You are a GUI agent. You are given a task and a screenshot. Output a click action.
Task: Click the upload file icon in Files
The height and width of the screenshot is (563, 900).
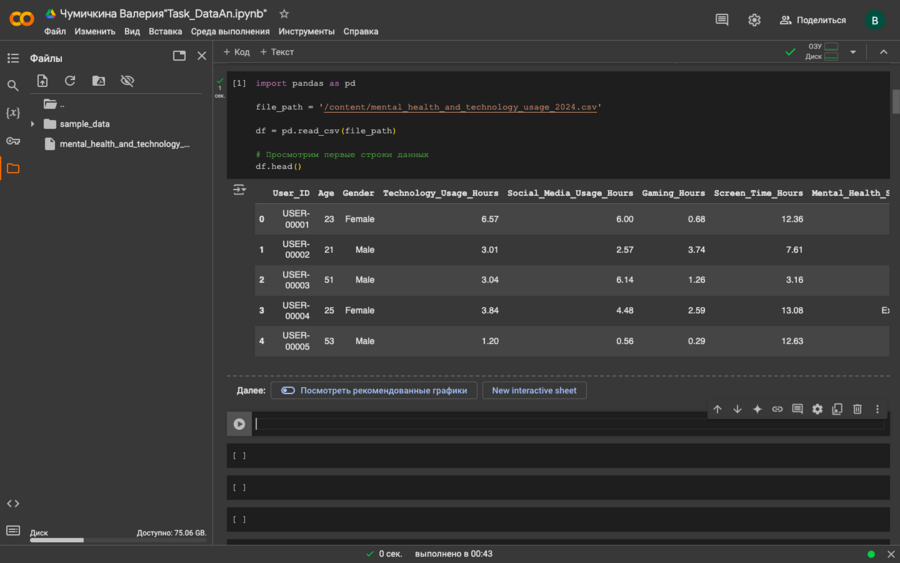(x=42, y=81)
